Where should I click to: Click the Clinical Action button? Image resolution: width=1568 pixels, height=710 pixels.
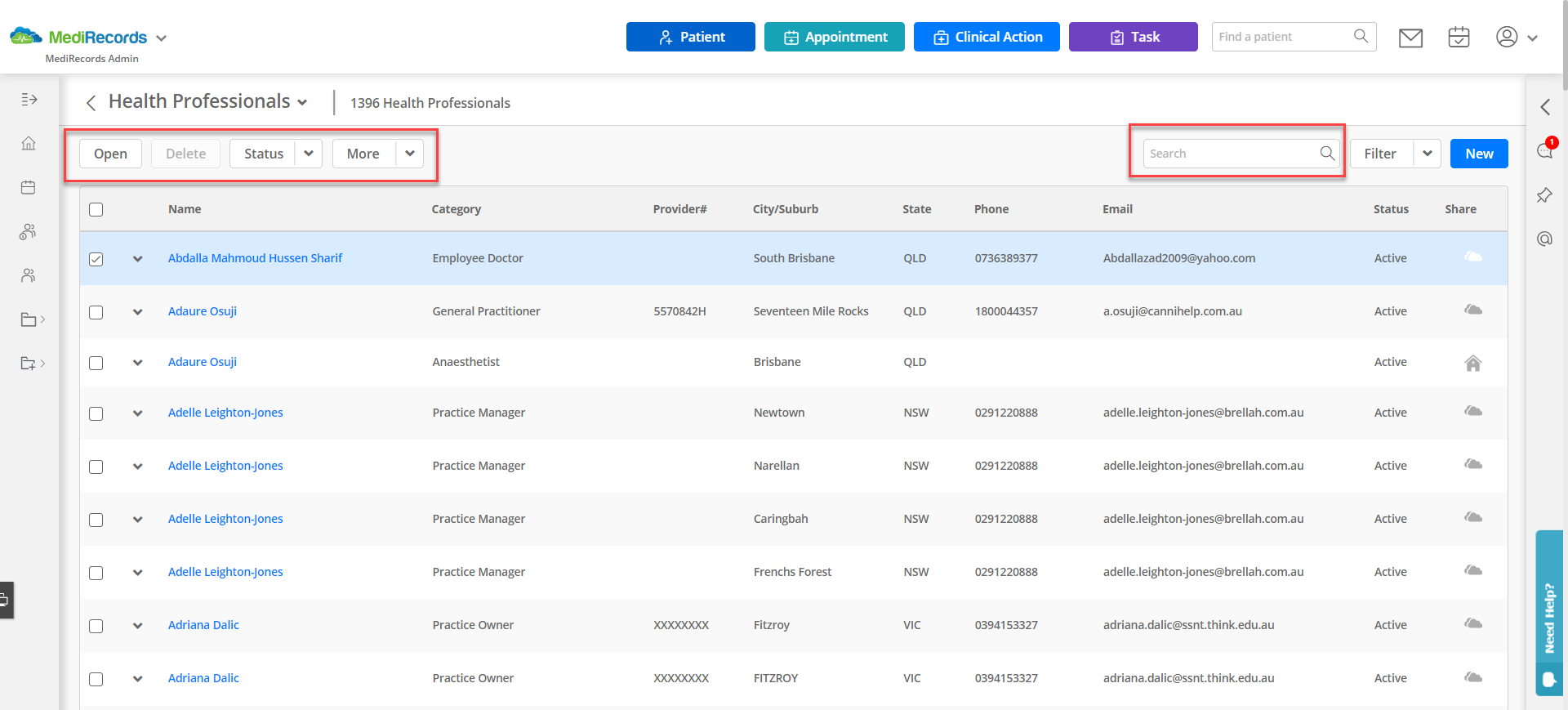tap(987, 37)
